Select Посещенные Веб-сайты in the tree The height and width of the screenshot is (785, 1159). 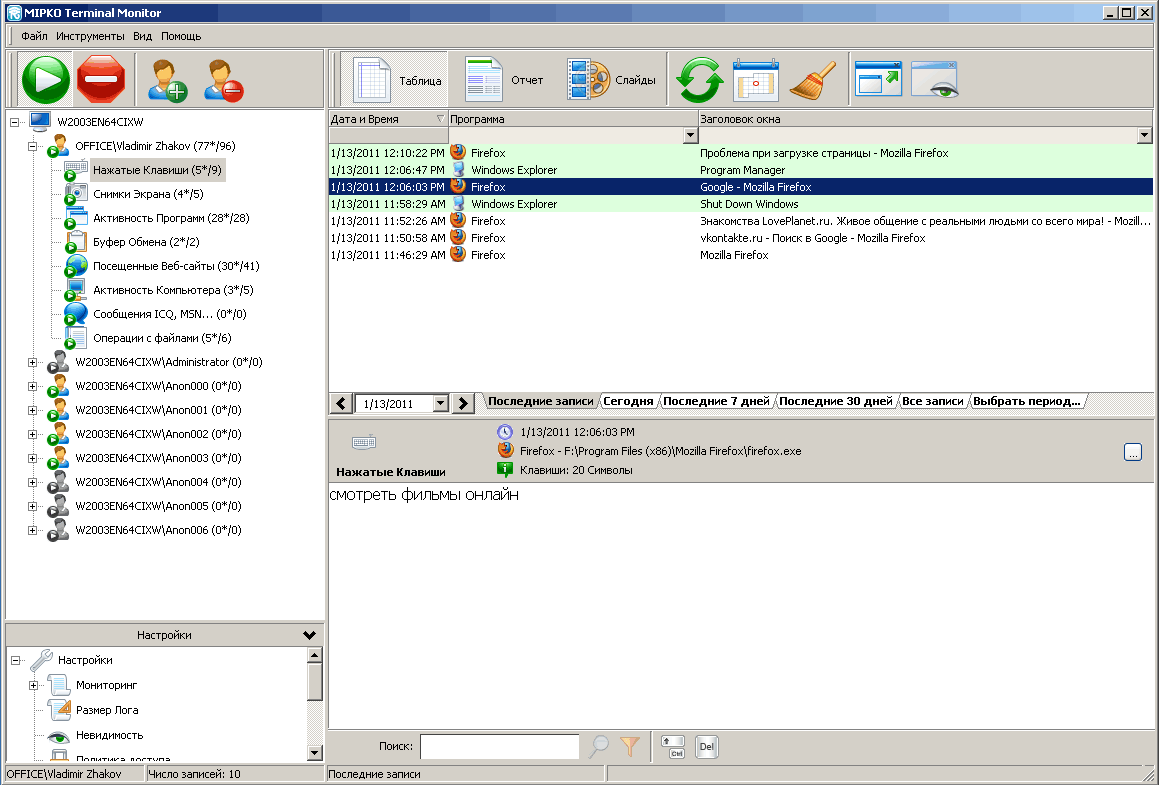[x=175, y=266]
